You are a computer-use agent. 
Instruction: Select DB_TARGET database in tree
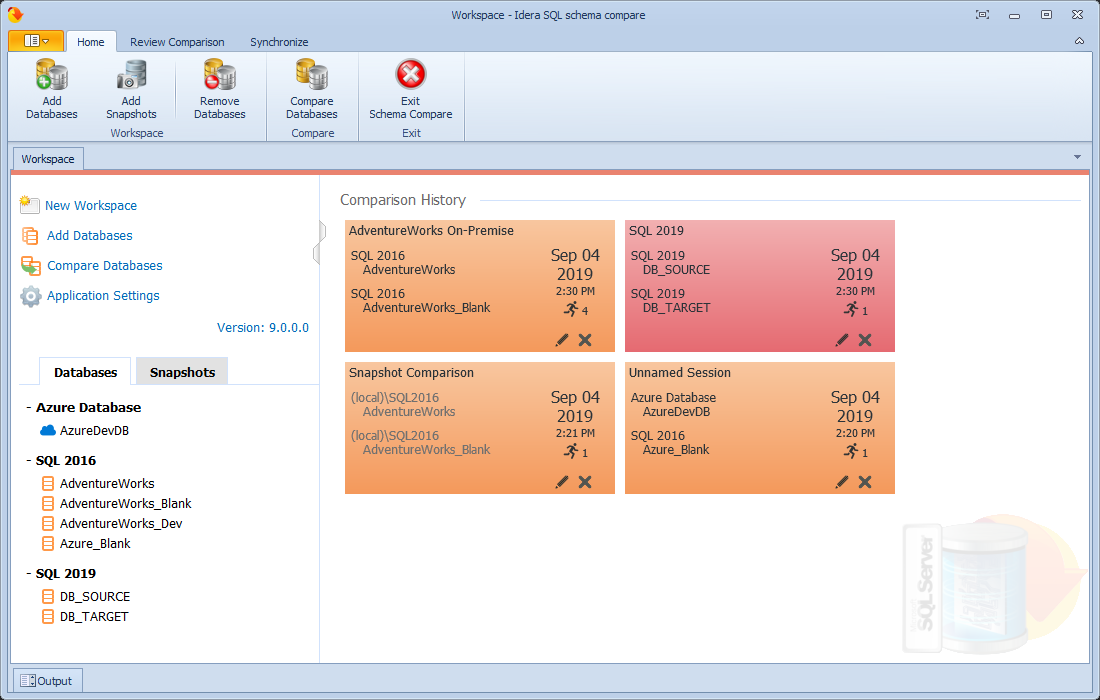(94, 617)
